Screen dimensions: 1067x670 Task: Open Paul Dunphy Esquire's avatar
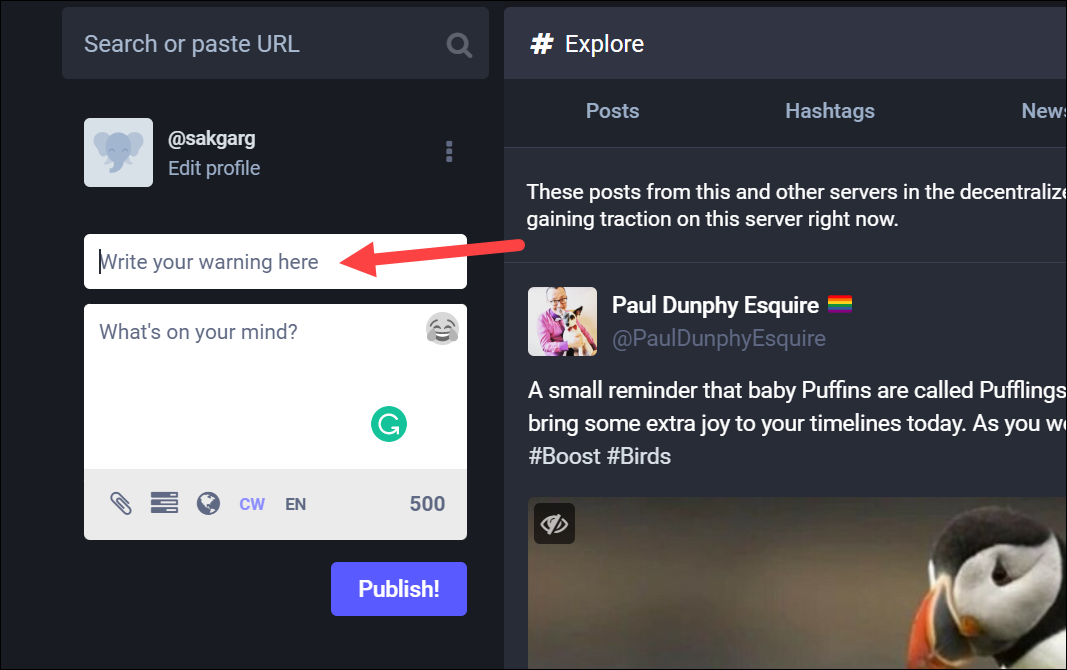point(562,321)
